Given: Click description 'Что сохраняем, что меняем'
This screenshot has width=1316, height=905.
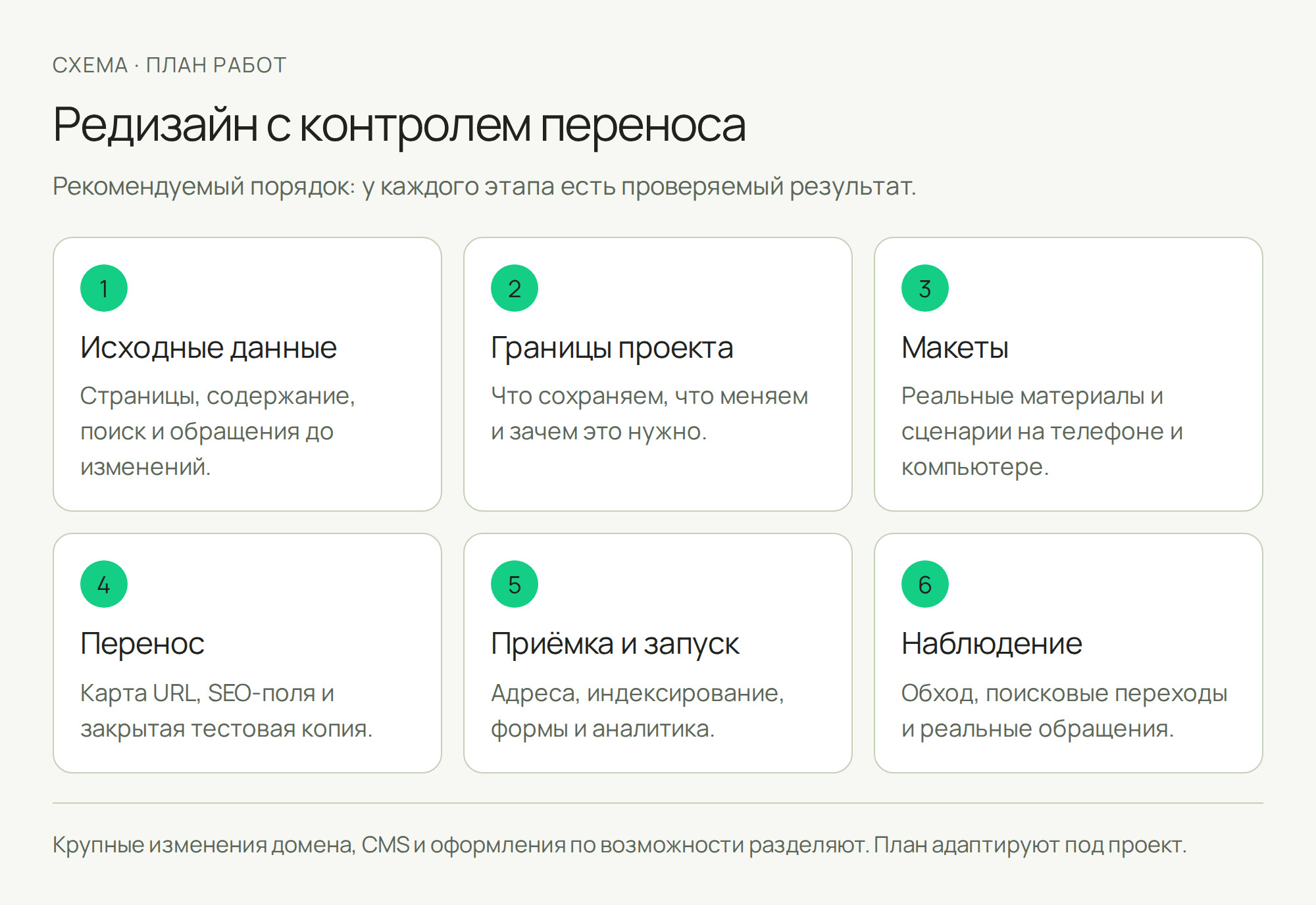Looking at the screenshot, I should 649,414.
